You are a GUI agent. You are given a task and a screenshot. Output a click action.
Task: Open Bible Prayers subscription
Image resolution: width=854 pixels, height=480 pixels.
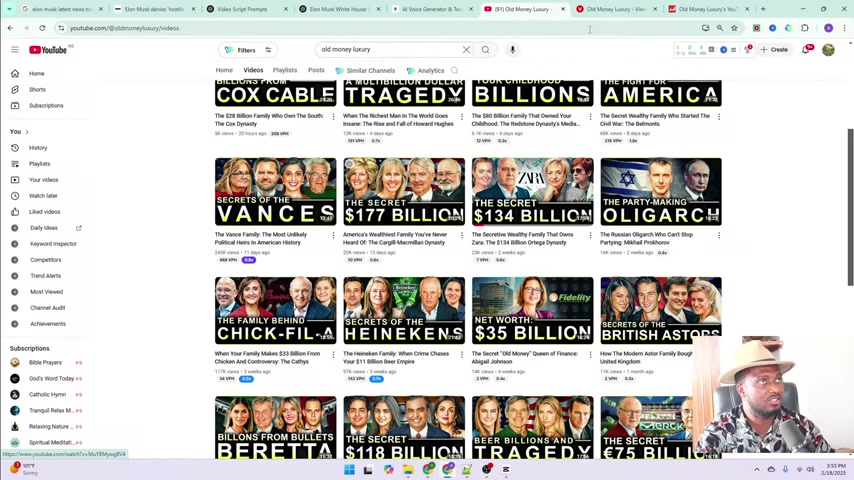[45, 362]
